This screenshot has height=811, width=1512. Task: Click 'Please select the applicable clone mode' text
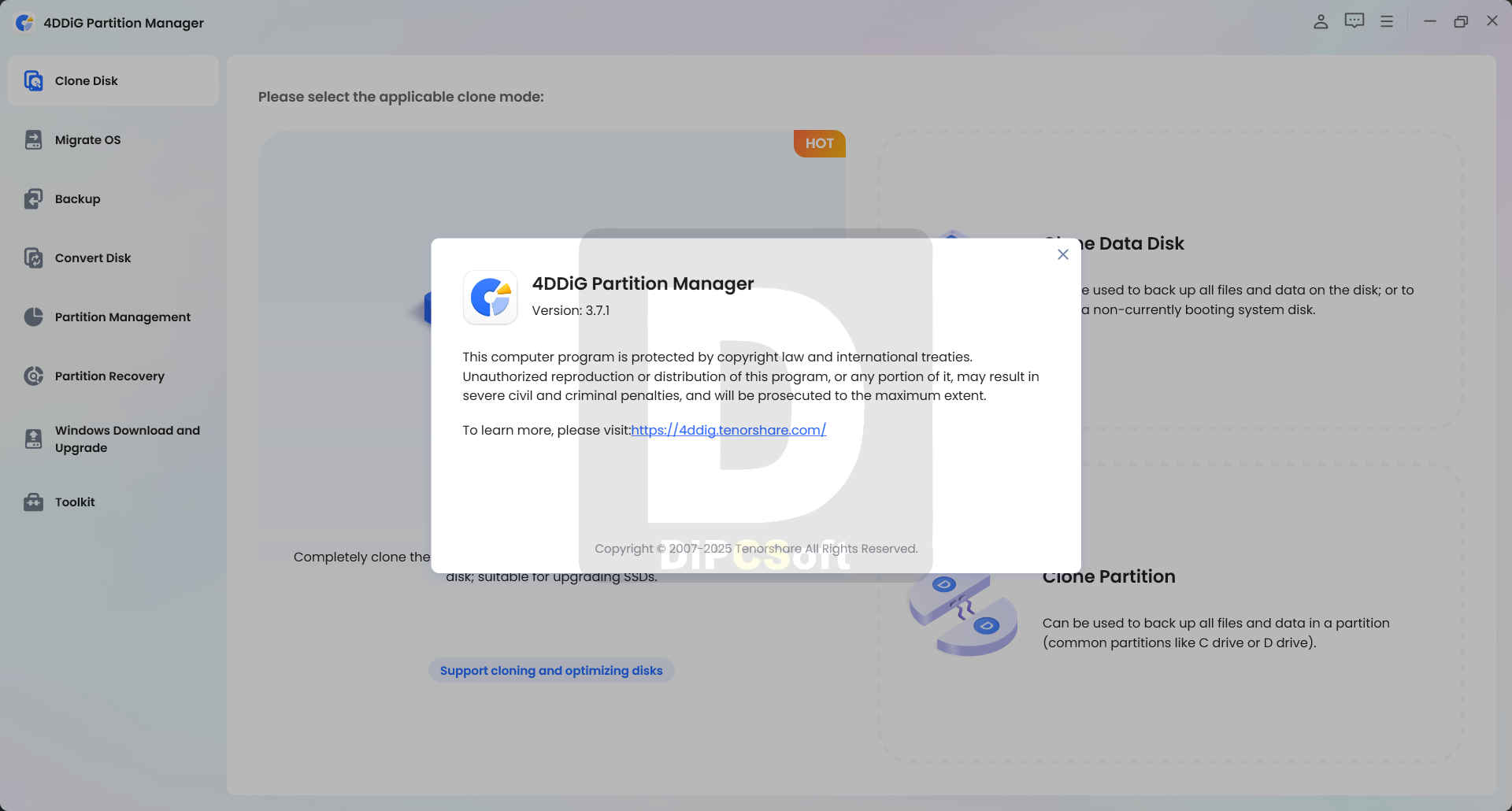401,96
